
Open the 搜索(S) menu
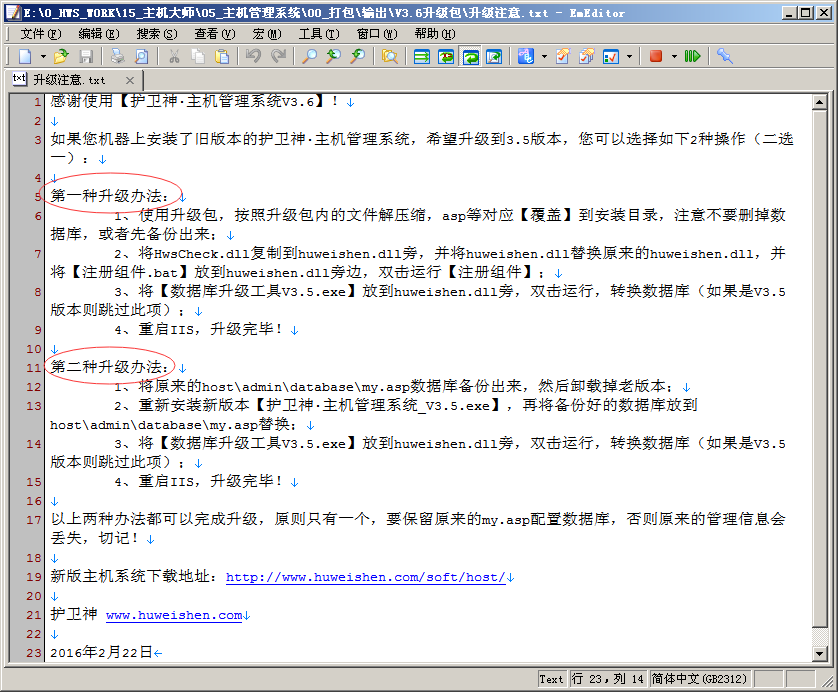[x=157, y=34]
